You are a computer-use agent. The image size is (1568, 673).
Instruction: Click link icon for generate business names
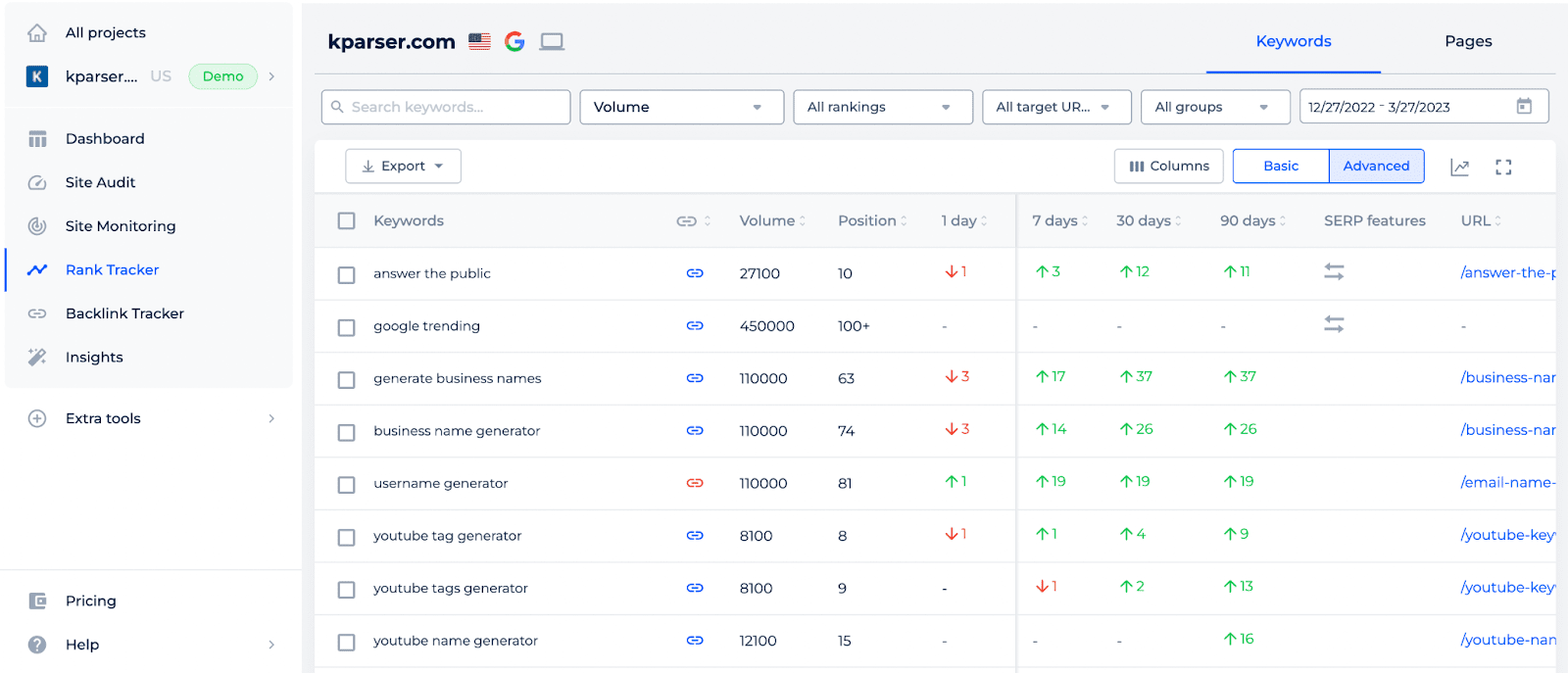coord(695,378)
